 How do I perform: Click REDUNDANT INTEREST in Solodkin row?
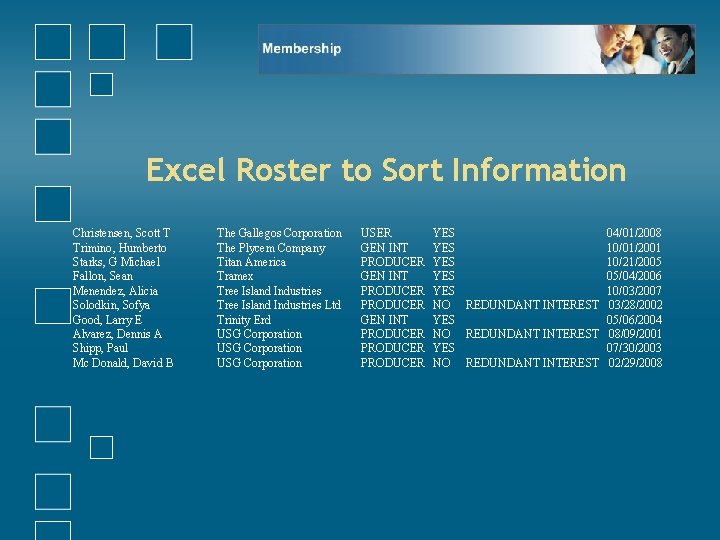pos(532,305)
